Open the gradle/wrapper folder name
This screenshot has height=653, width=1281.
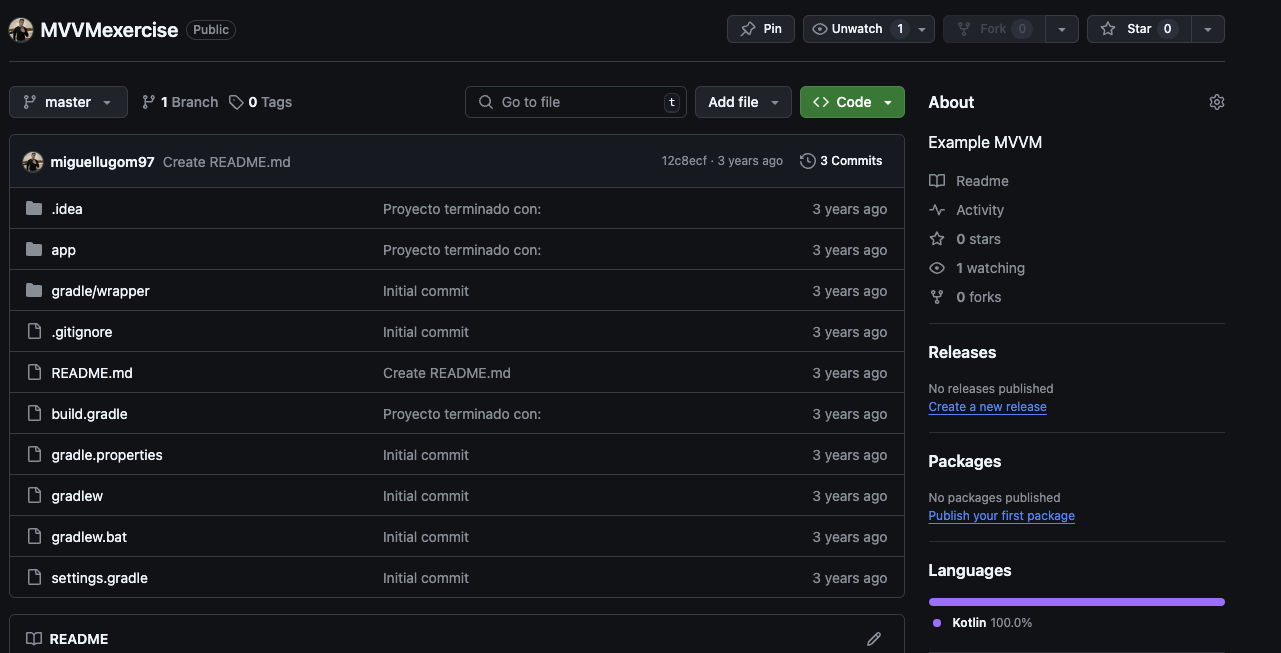100,291
